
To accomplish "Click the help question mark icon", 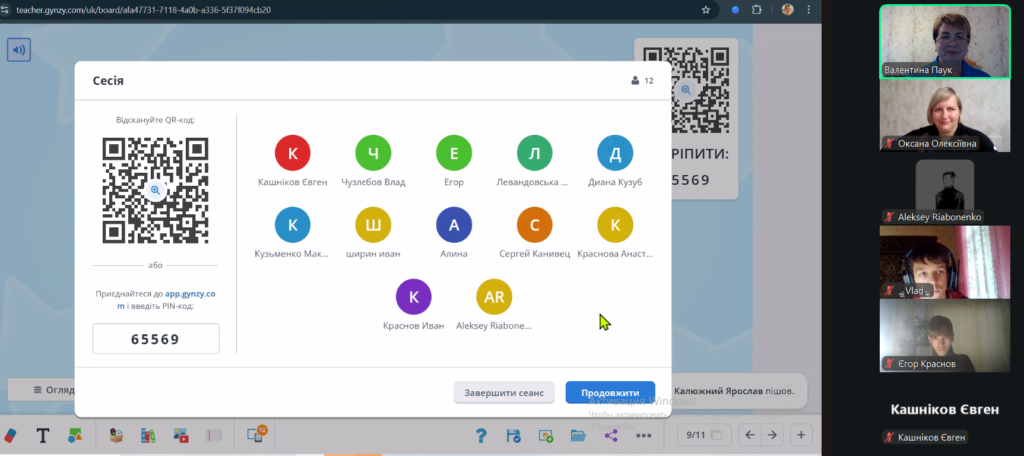I will 481,435.
